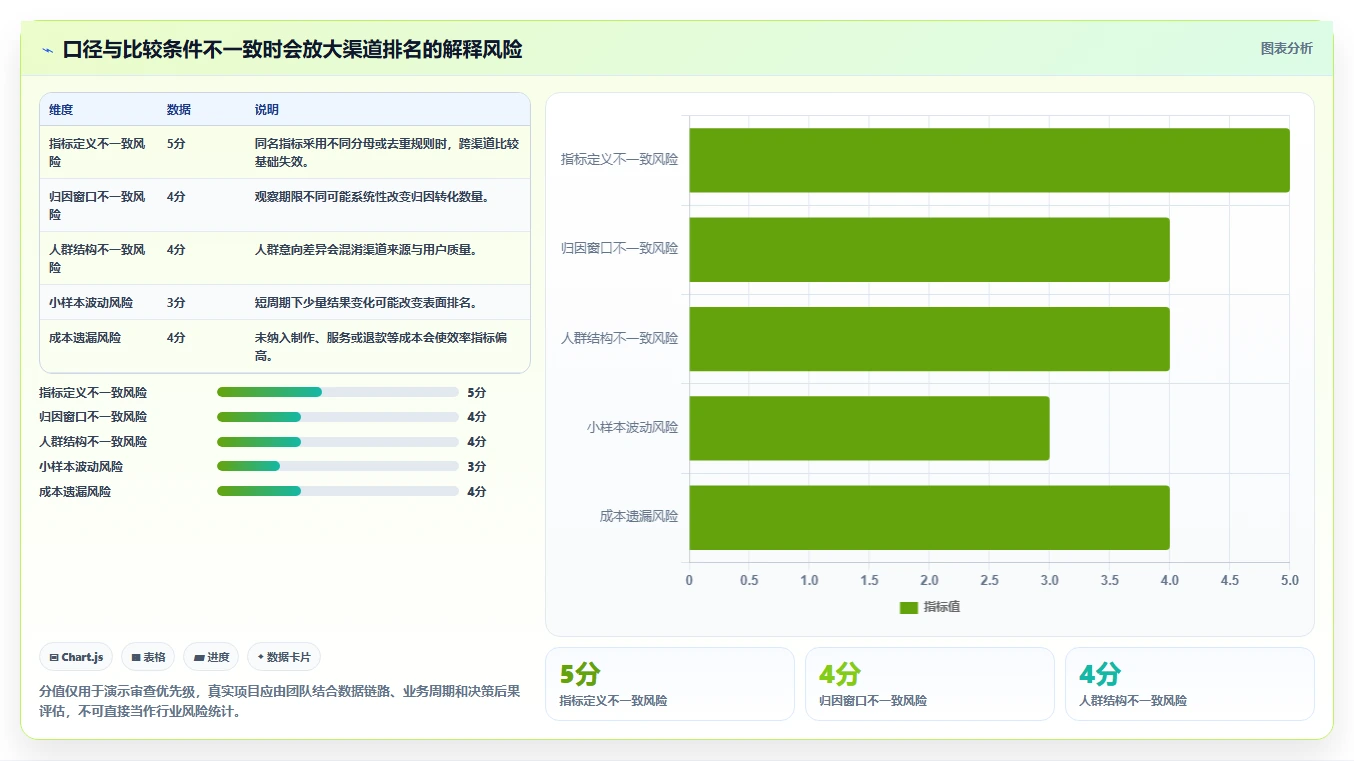Click the 小样本波动风险 y-axis label in chart
Image resolution: width=1354 pixels, height=761 pixels.
pos(632,427)
